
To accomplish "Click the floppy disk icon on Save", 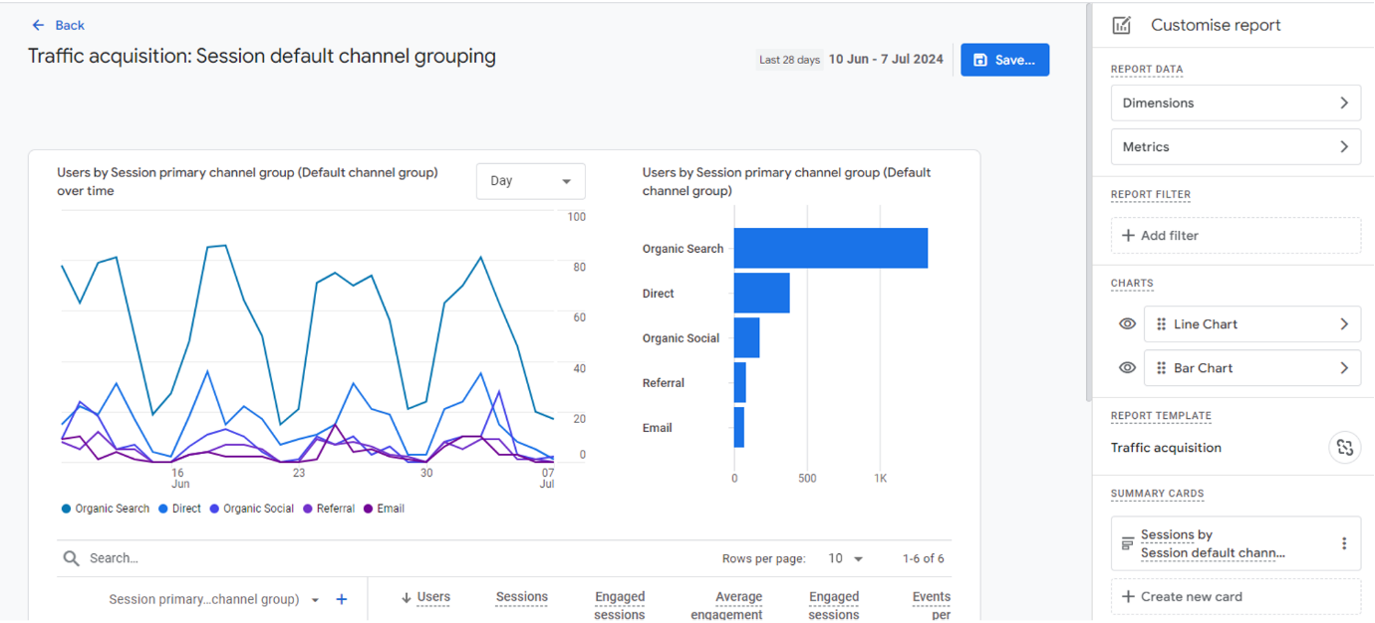I will [980, 60].
